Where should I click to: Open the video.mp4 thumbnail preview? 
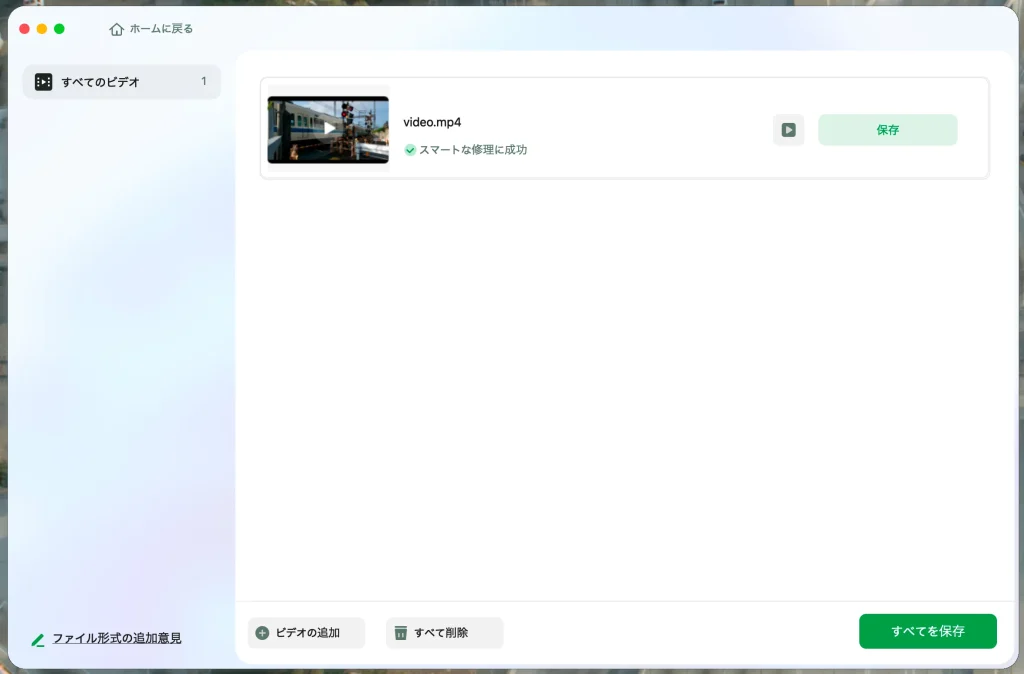328,129
